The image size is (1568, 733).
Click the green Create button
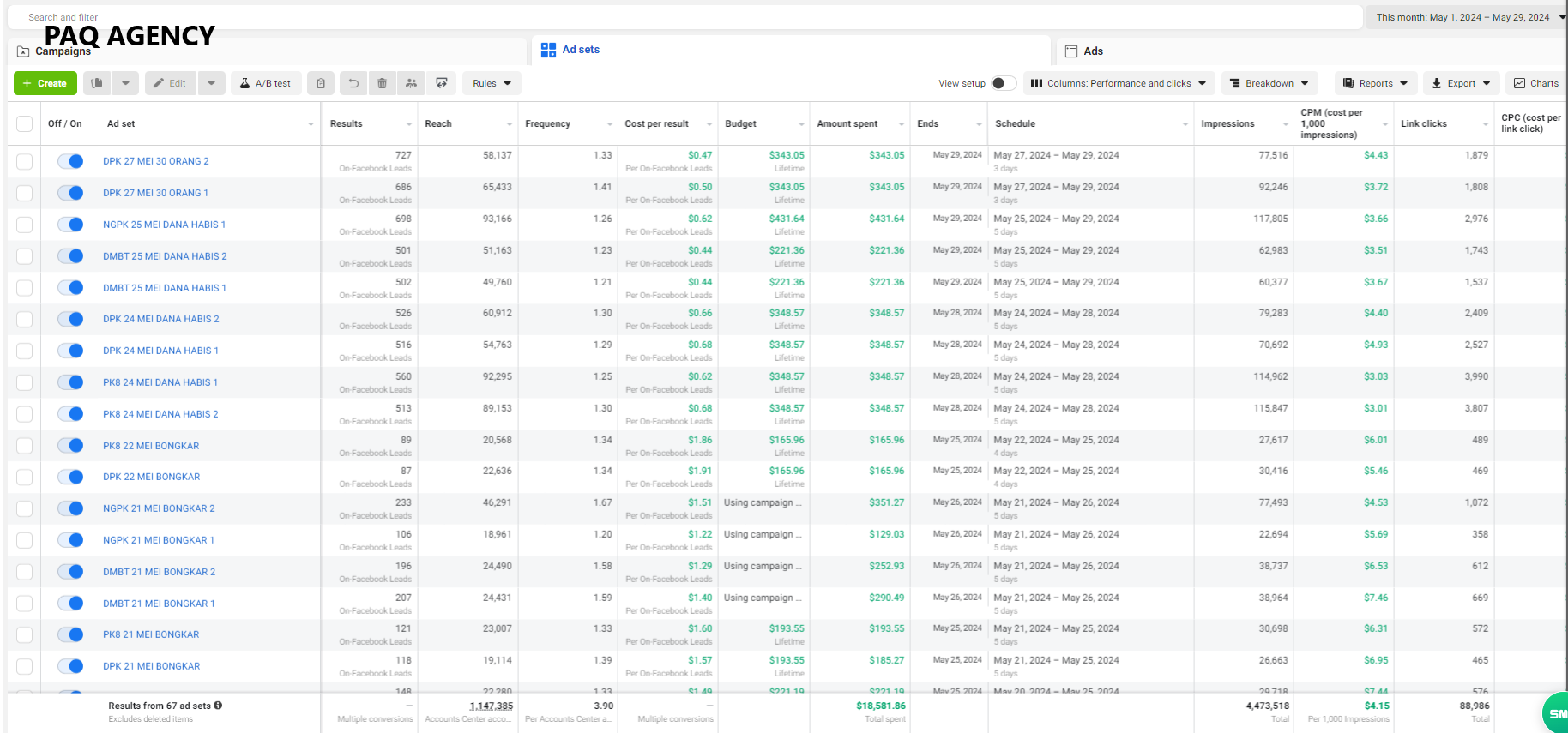pyautogui.click(x=45, y=83)
